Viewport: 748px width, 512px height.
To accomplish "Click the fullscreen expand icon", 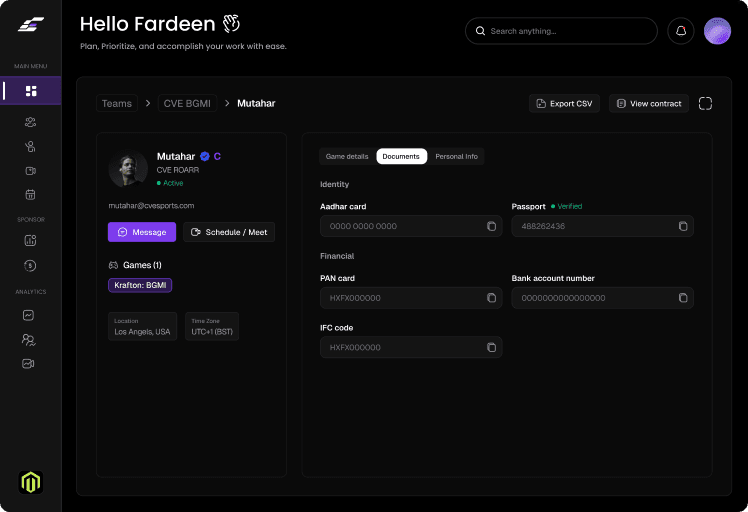I will pos(705,104).
